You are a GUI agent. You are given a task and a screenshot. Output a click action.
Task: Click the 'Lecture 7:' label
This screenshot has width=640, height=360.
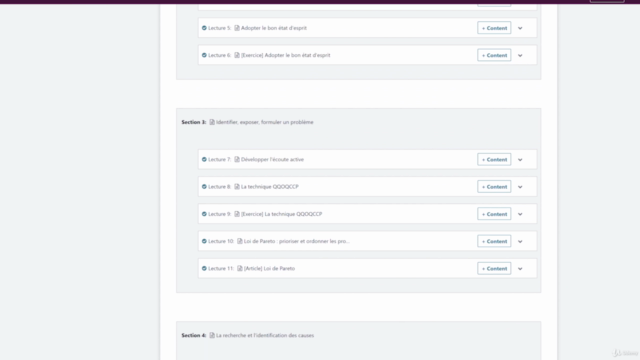[220, 160]
